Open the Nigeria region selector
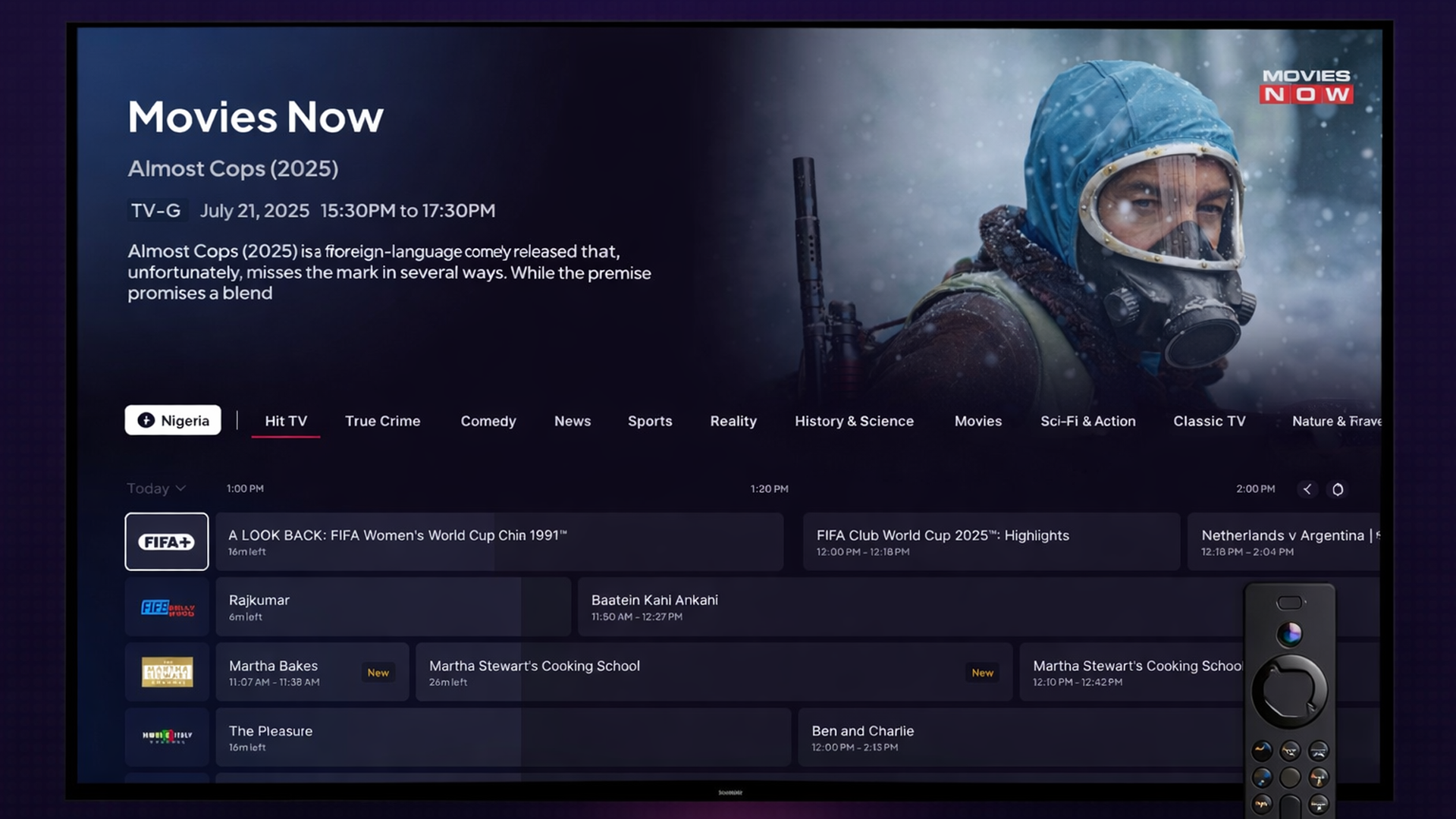Viewport: 1456px width, 819px height. coord(173,420)
